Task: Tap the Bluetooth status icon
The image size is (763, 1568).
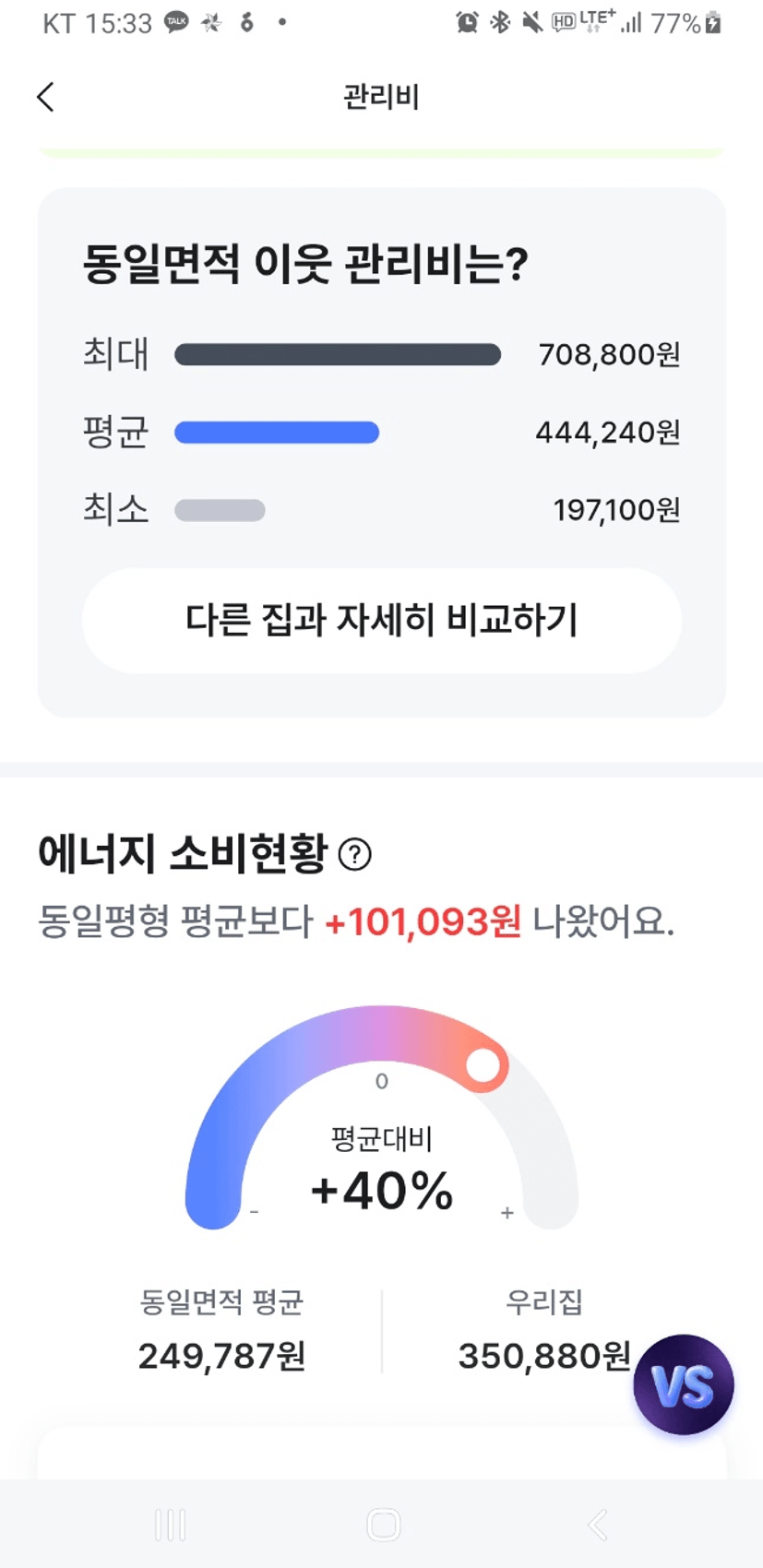Action: (x=500, y=23)
